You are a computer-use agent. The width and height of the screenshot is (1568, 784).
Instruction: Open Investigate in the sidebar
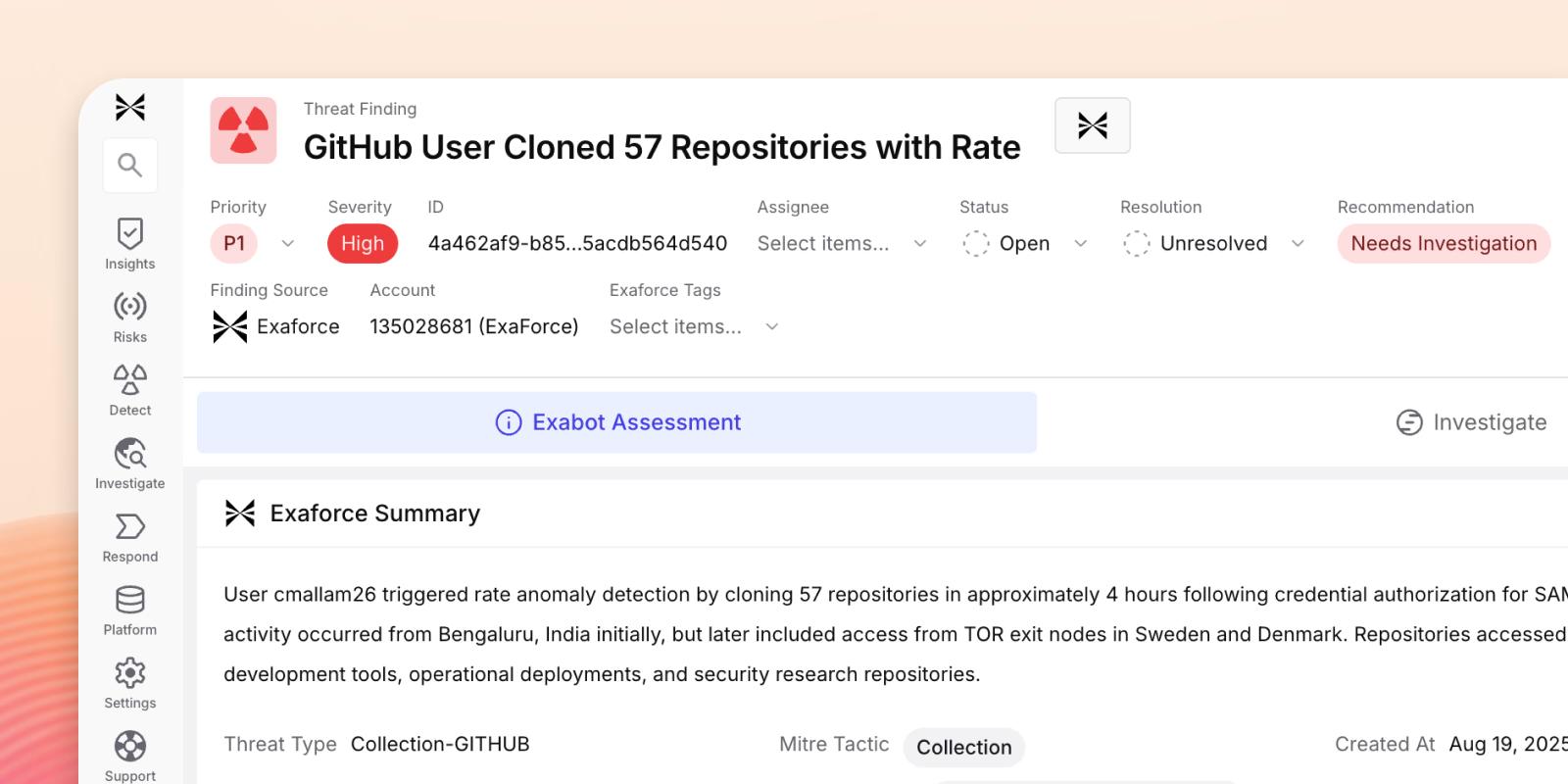[130, 464]
